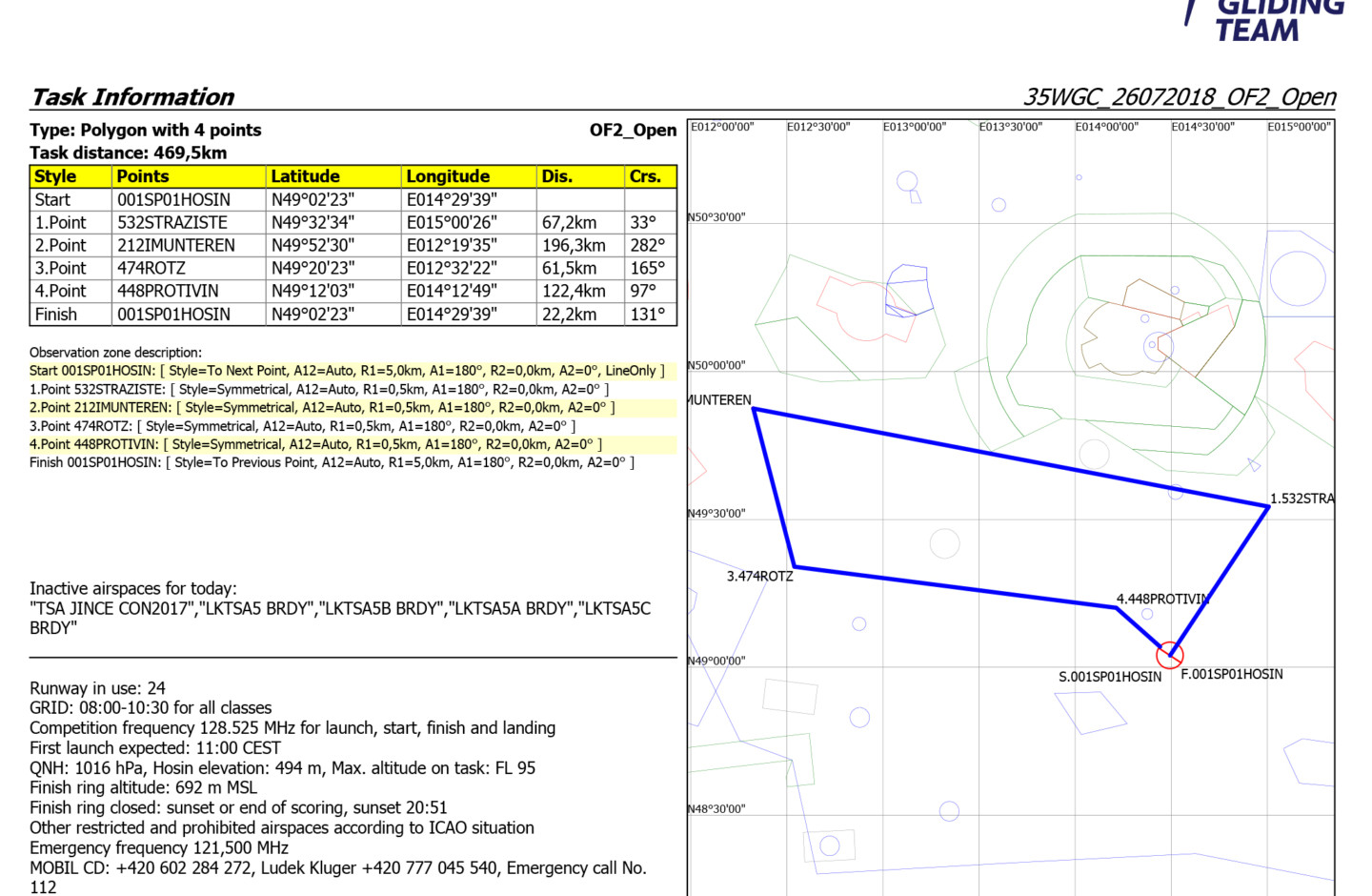The image size is (1372, 896).
Task: Click the Longitude column header
Action: coord(448,176)
